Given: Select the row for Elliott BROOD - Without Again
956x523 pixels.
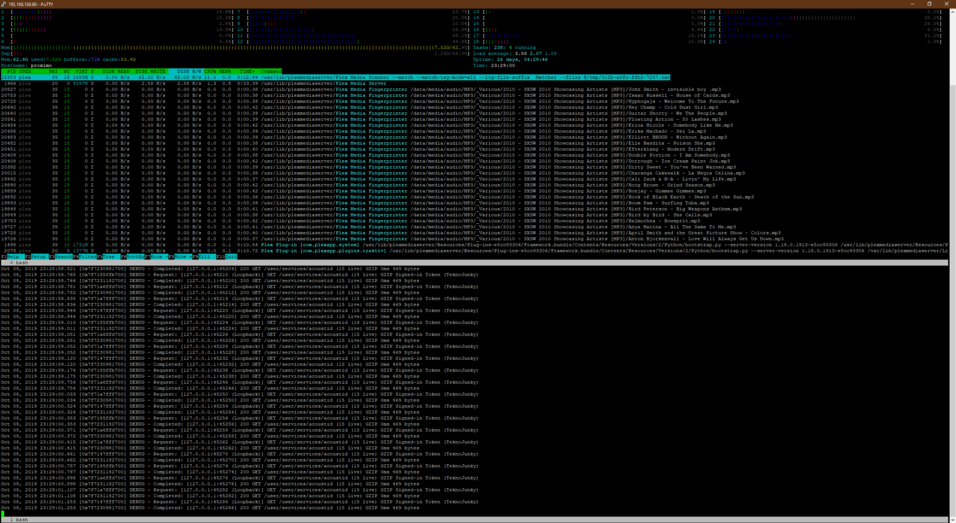Looking at the screenshot, I should tap(364, 137).
